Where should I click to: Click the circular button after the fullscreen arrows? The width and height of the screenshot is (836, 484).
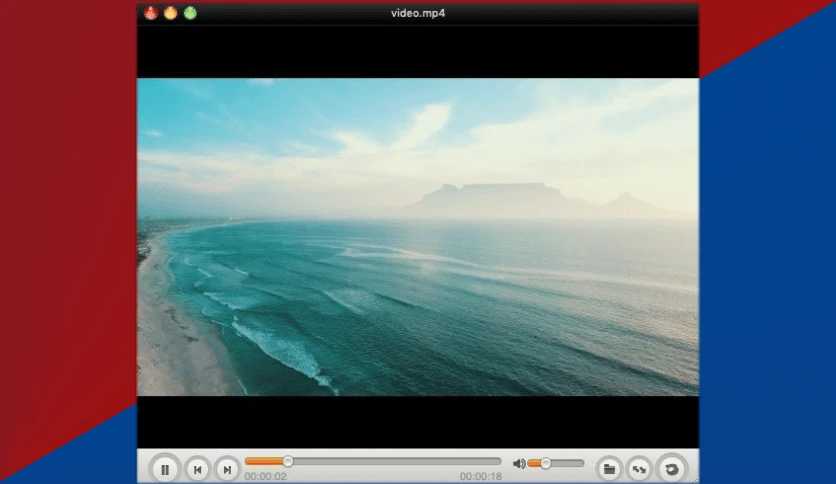pos(671,469)
